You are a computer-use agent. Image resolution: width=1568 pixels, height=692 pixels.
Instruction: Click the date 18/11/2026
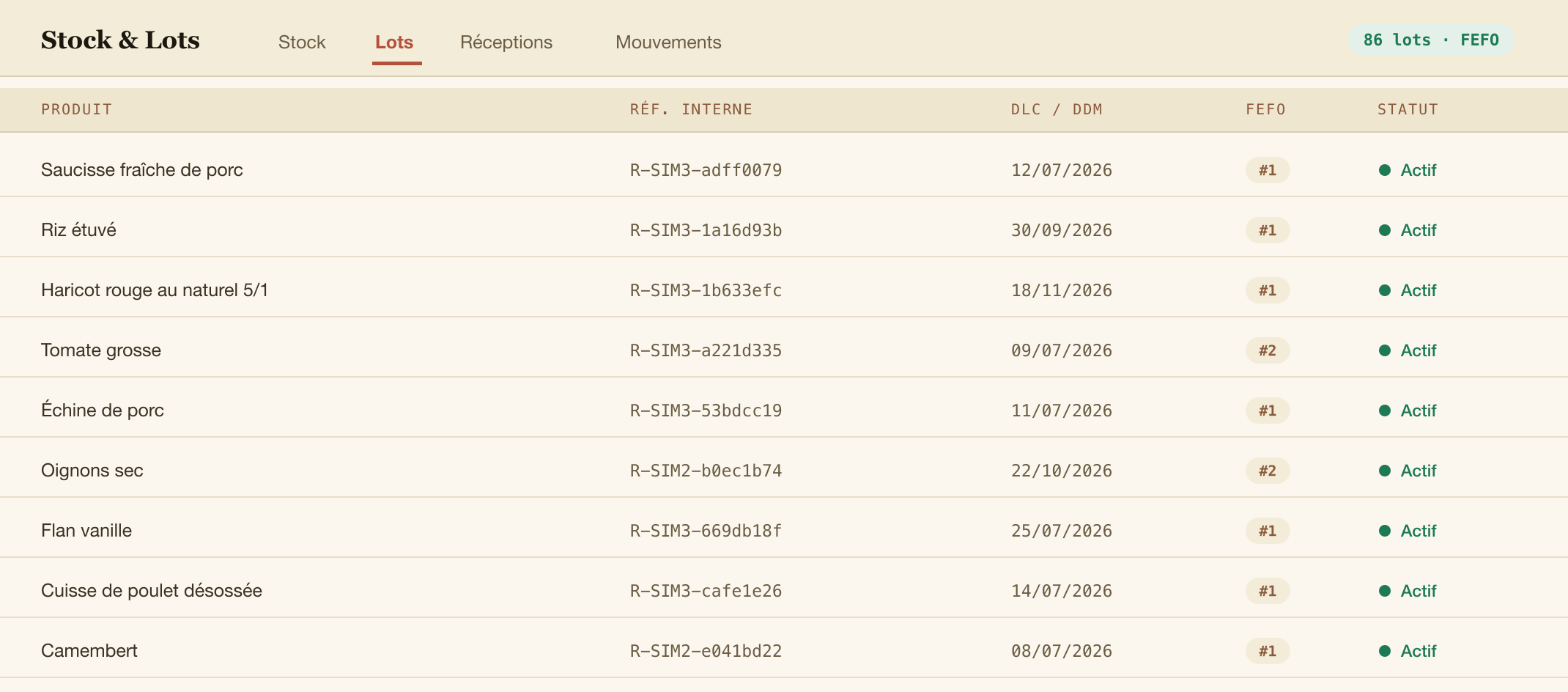pyautogui.click(x=1062, y=290)
